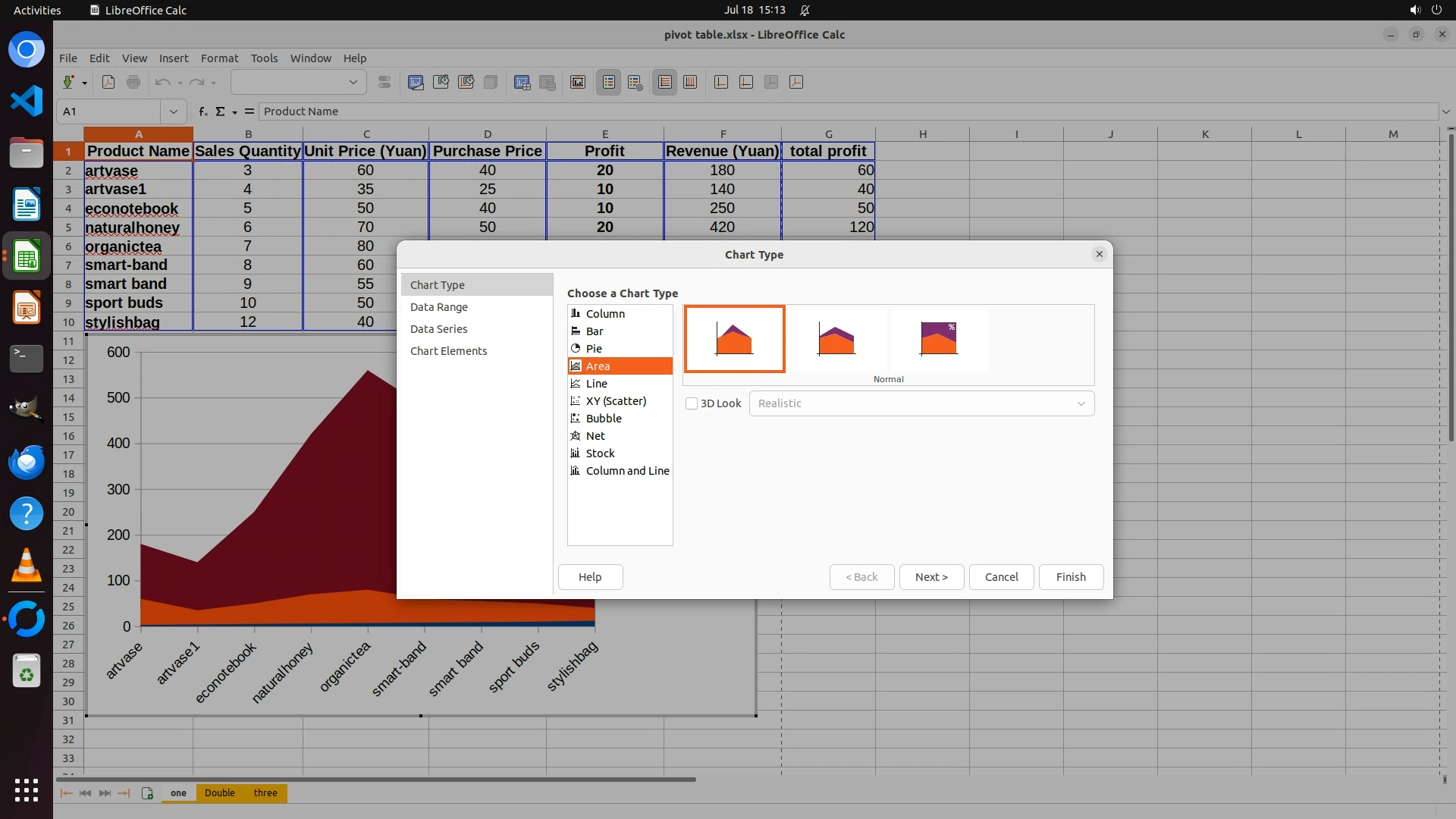Open the Realistic 3D scheme dropdown
Image resolution: width=1456 pixels, height=819 pixels.
coord(921,403)
